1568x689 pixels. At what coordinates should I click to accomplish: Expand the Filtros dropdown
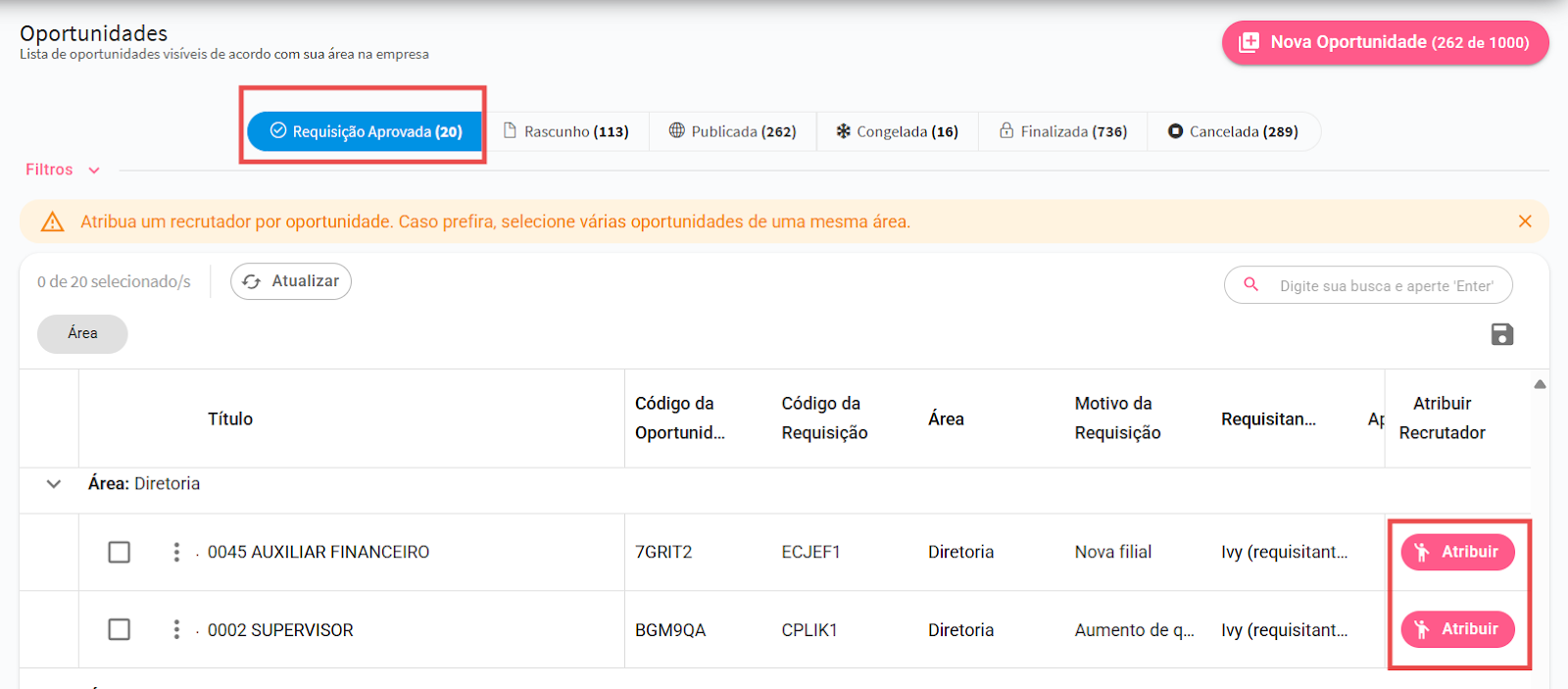coord(63,170)
